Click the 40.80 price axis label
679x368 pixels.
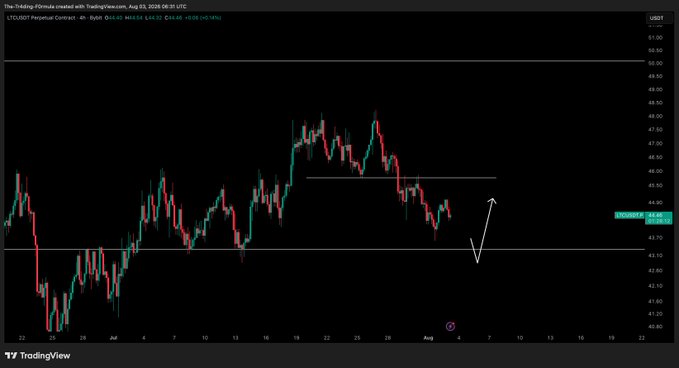click(x=655, y=326)
